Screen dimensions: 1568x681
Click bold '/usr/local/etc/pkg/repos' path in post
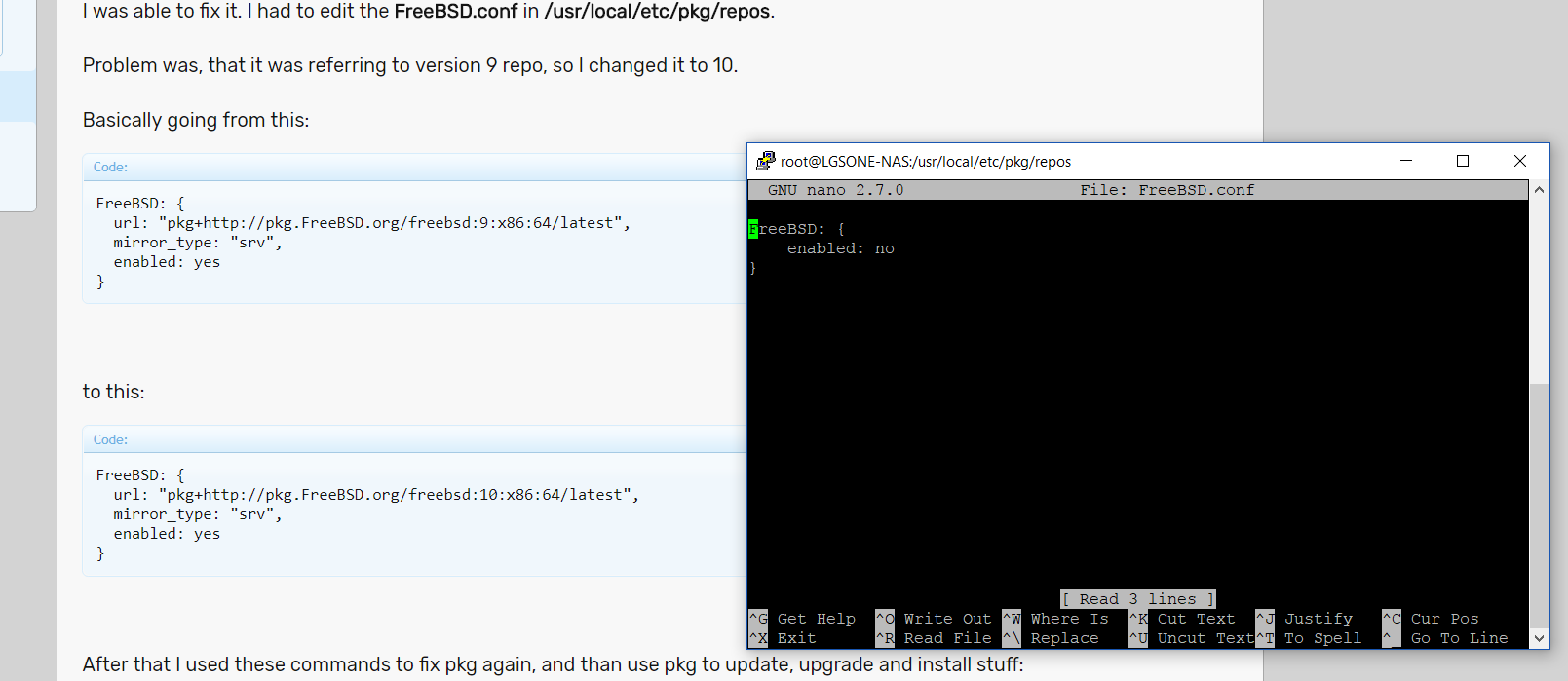click(657, 12)
